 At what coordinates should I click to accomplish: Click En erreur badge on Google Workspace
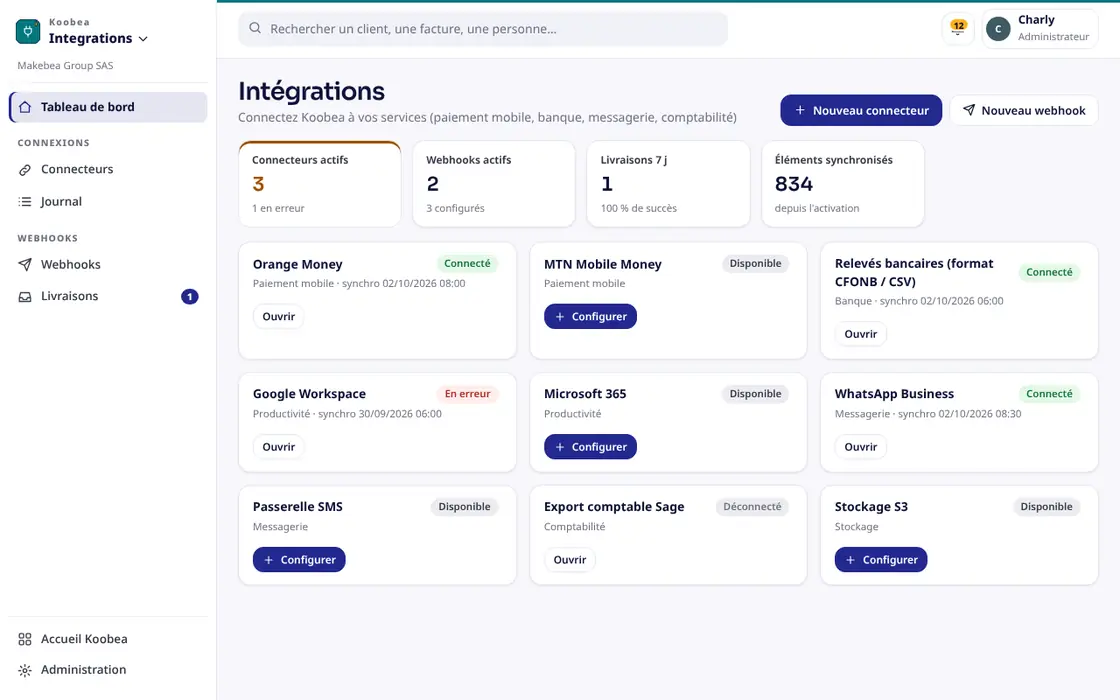[x=467, y=394]
